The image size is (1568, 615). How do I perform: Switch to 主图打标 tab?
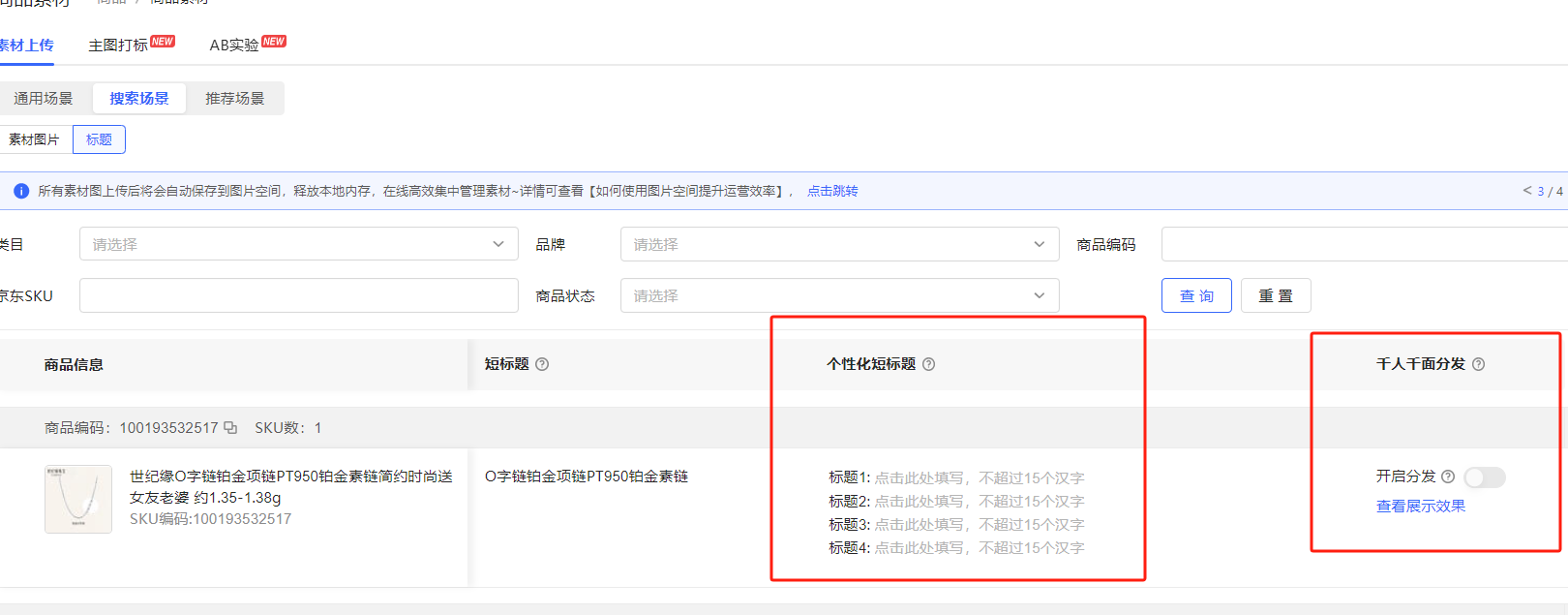point(118,45)
